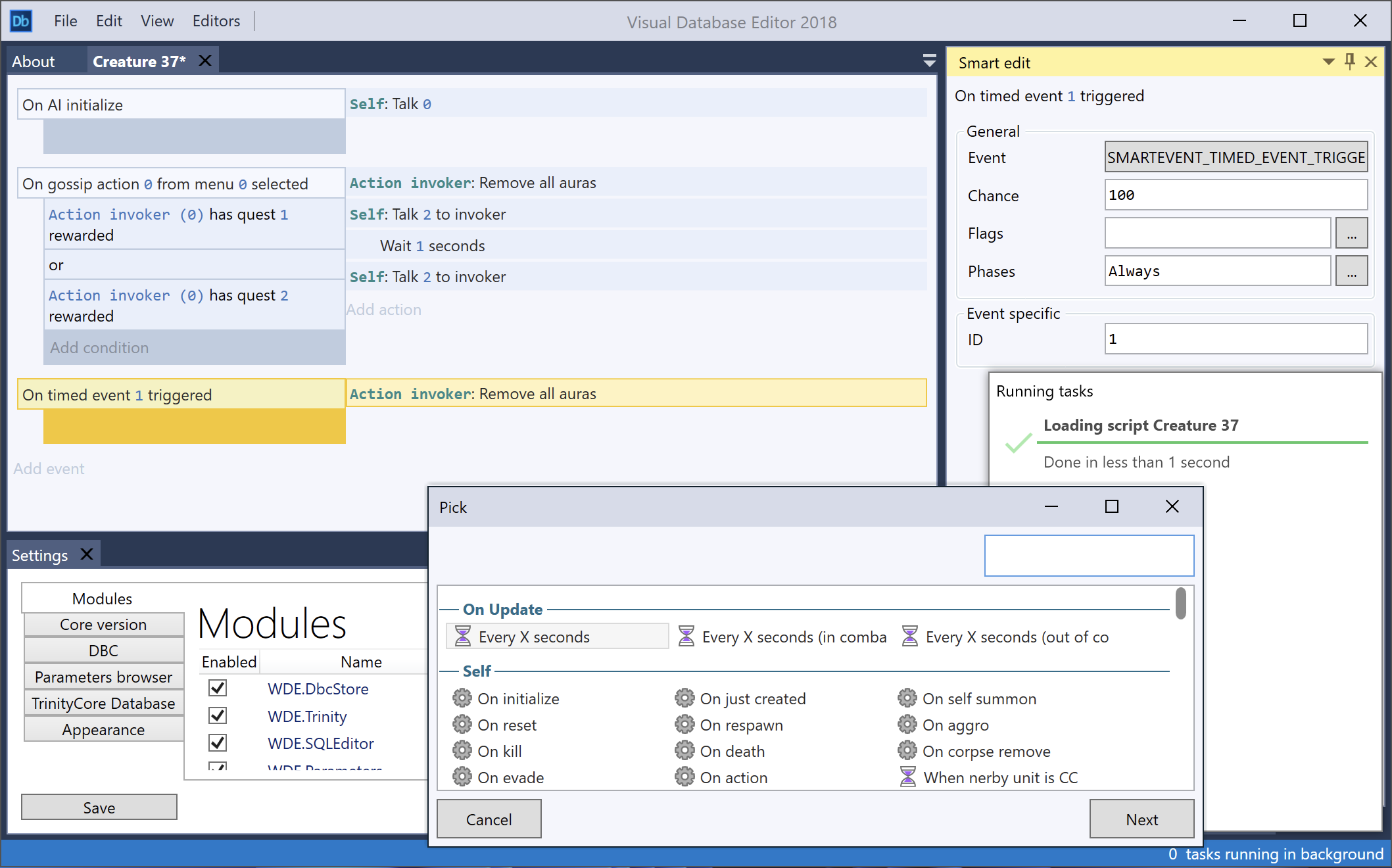Image resolution: width=1392 pixels, height=868 pixels.
Task: Click the Pick dialog search field
Action: [1089, 555]
